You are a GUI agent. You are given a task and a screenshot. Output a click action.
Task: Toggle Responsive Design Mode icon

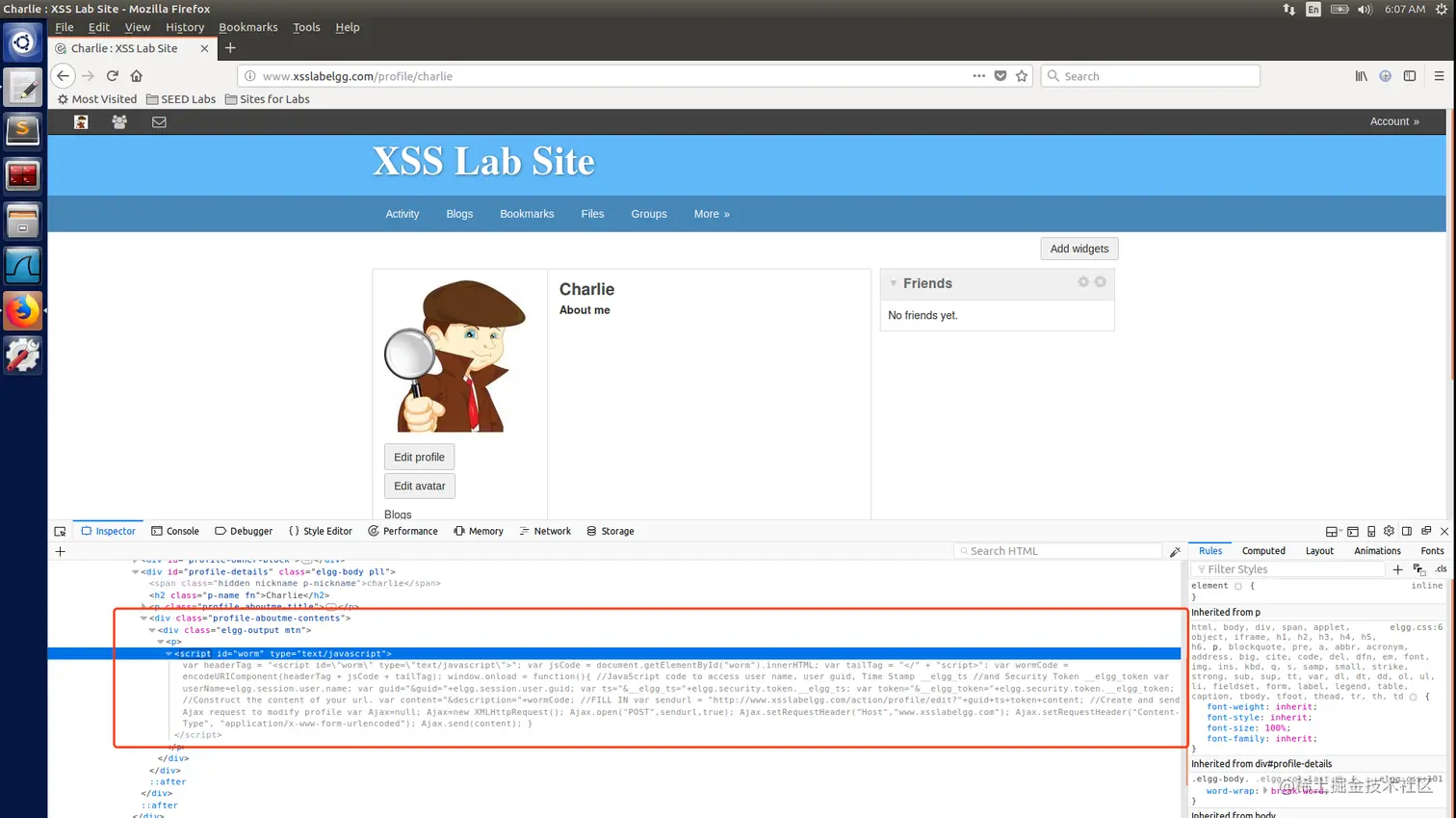tap(1371, 531)
